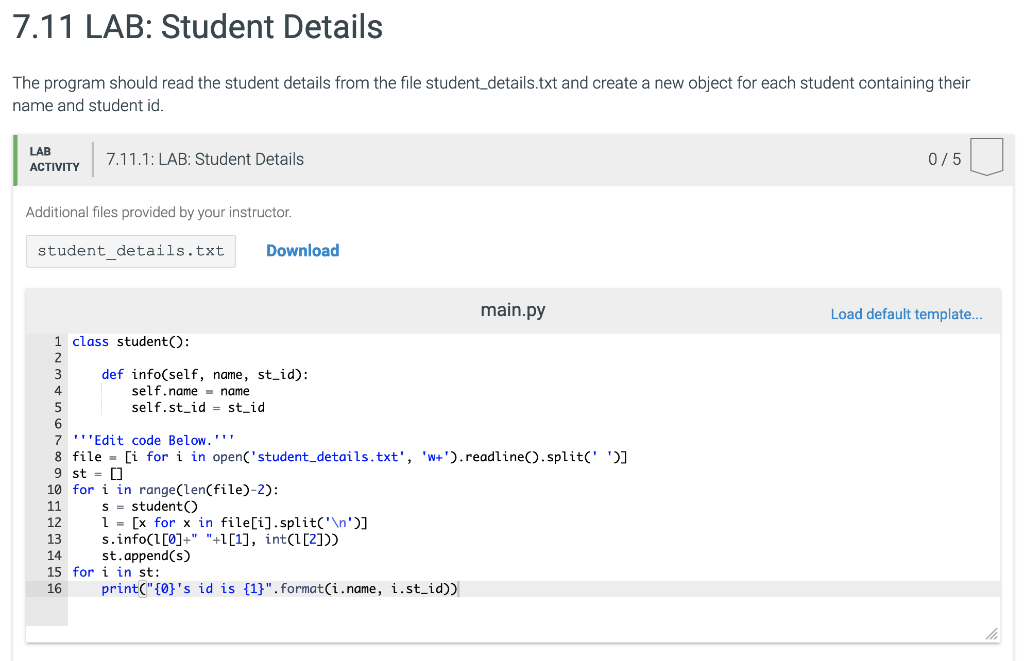Click the 7.11 LAB: Student Details page title
Image resolution: width=1024 pixels, height=661 pixels.
point(196,27)
